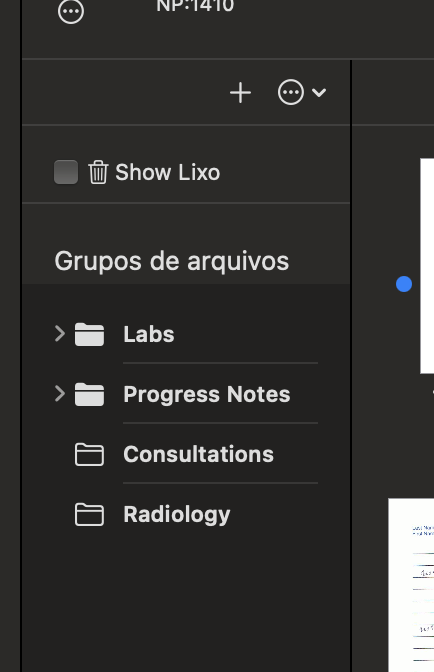
Task: Click the Progress Notes folder icon
Action: point(90,394)
